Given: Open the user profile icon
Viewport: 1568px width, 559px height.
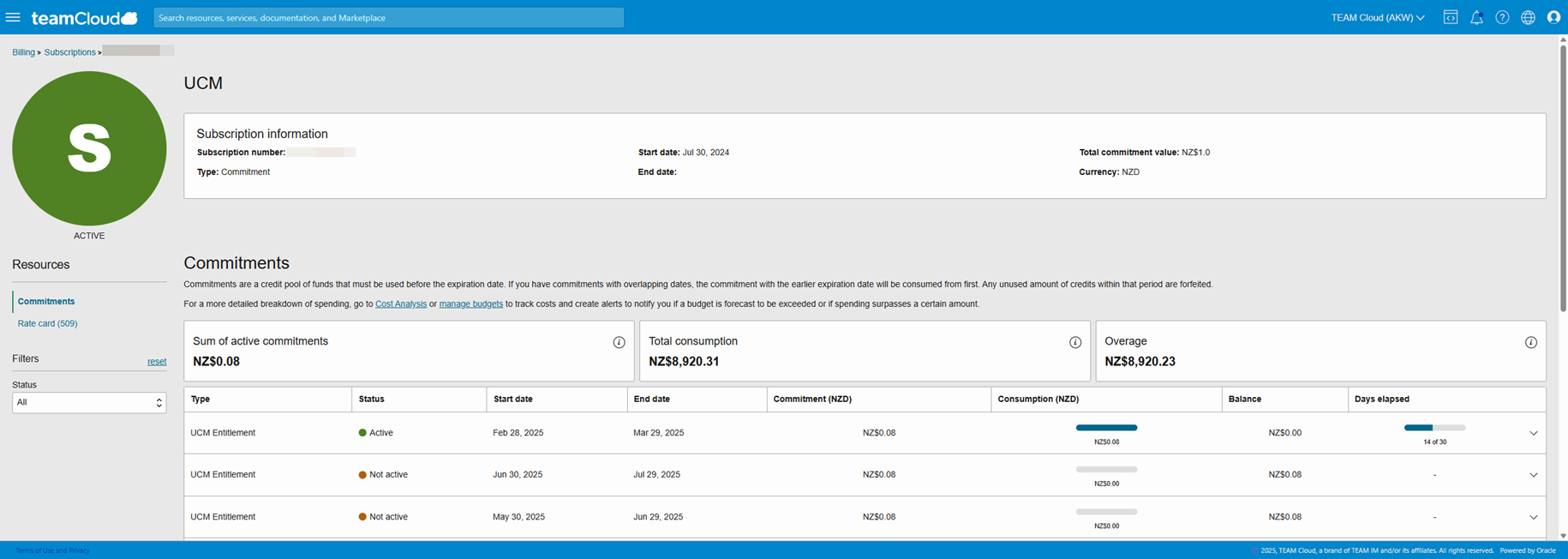Looking at the screenshot, I should pos(1553,17).
